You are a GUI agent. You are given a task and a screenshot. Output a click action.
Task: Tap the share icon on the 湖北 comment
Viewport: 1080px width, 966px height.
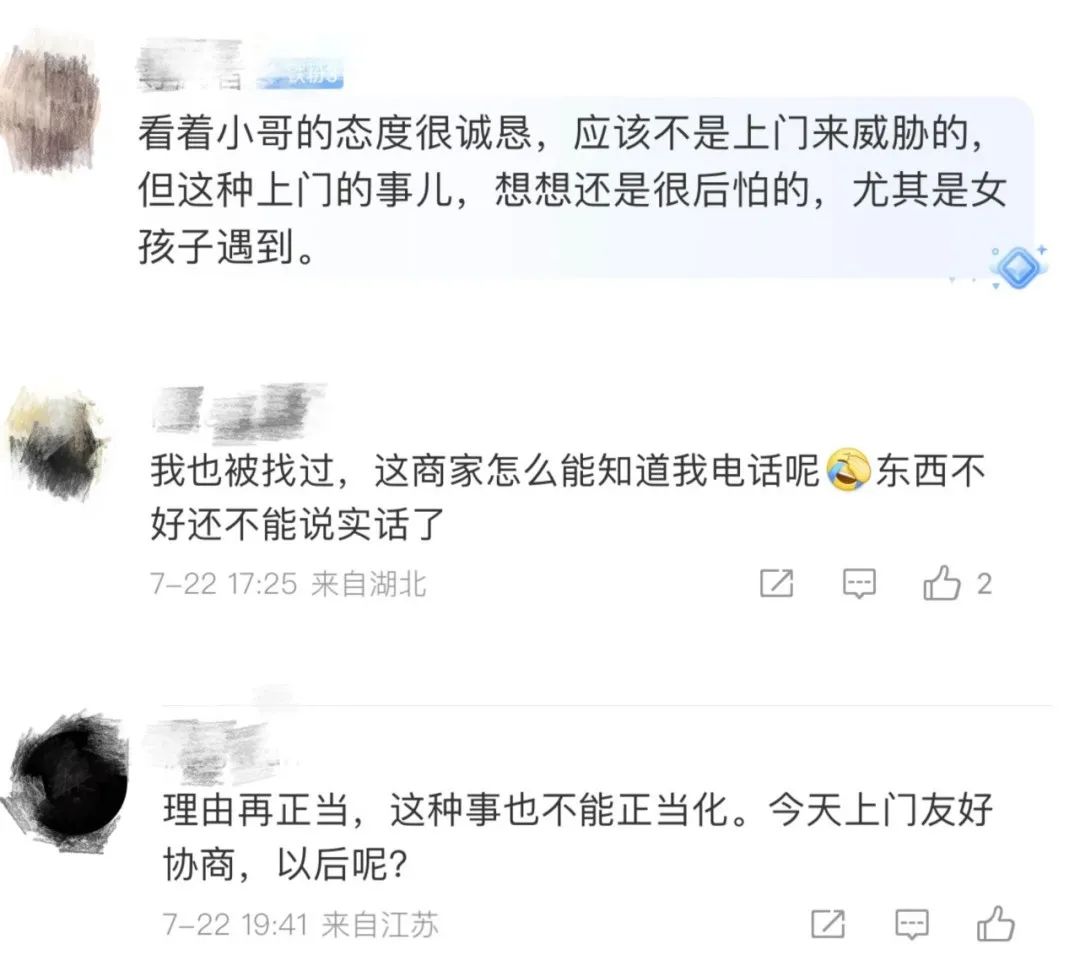click(776, 583)
